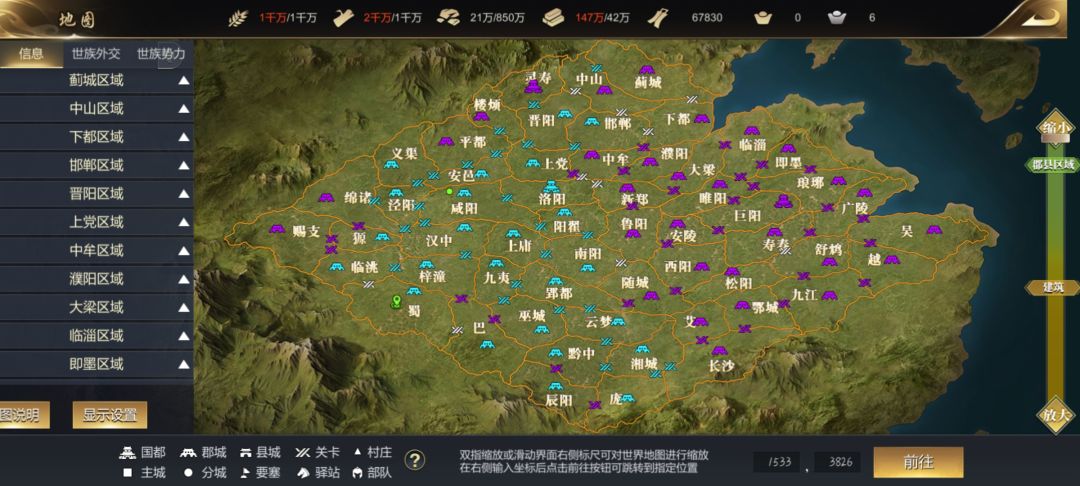Expand the 中山区域 row triangle
1080x486 pixels.
click(x=184, y=109)
